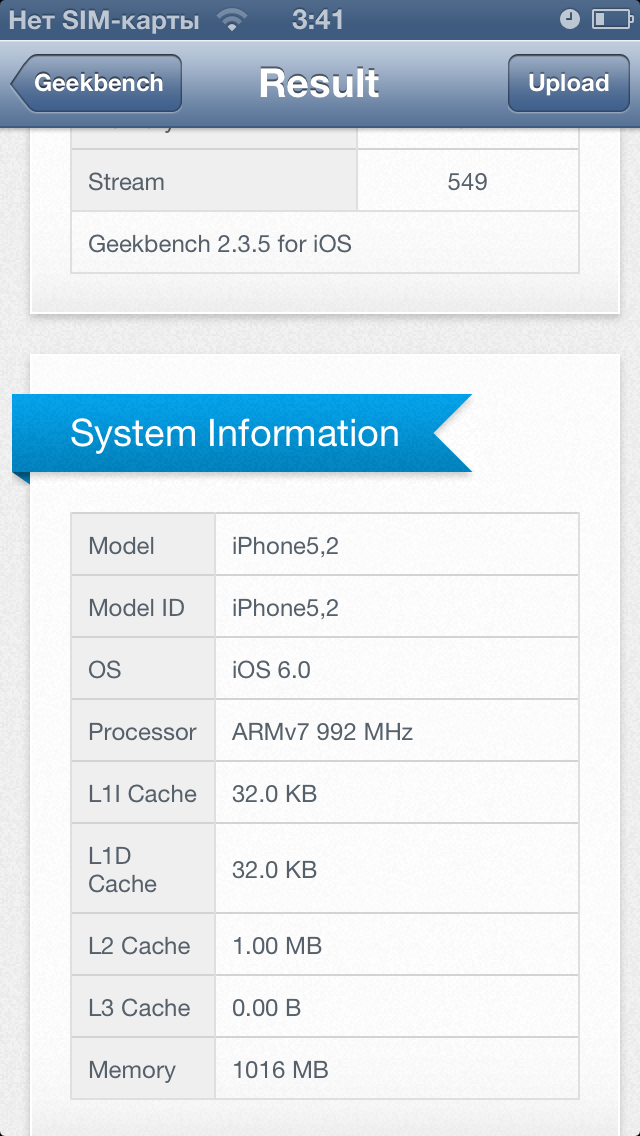Go back to Geekbench screen
The width and height of the screenshot is (640, 1136).
[x=96, y=83]
